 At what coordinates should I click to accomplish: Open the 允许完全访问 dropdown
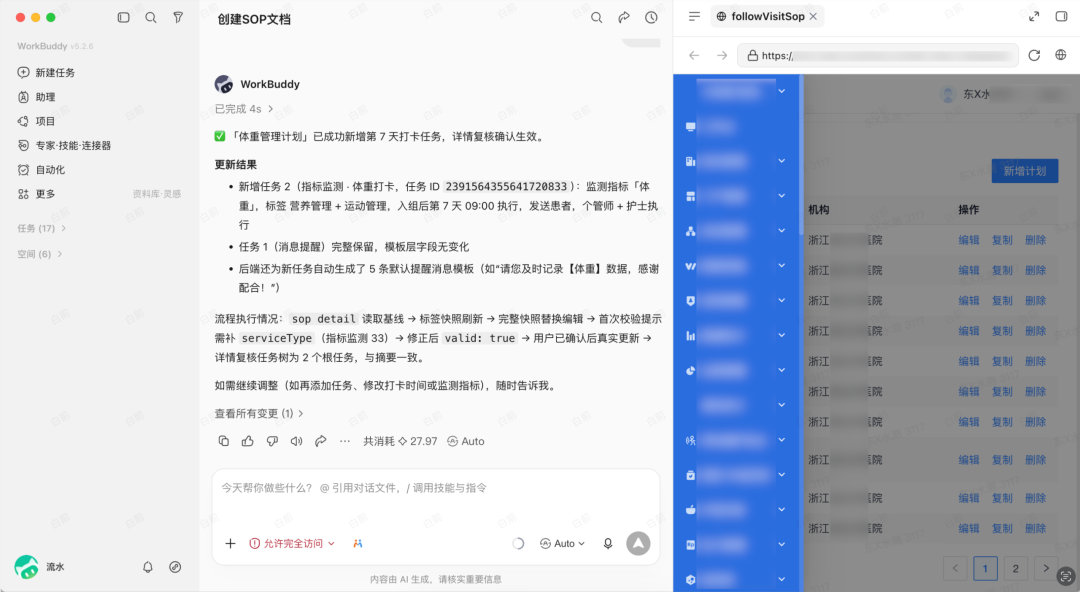coord(292,544)
